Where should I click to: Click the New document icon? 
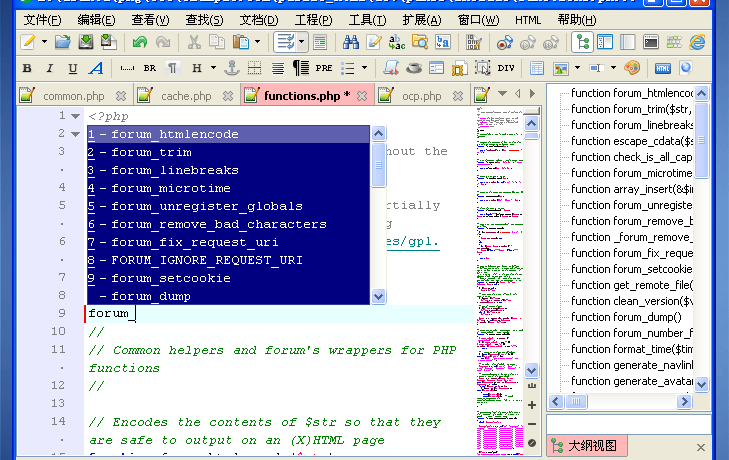click(28, 42)
